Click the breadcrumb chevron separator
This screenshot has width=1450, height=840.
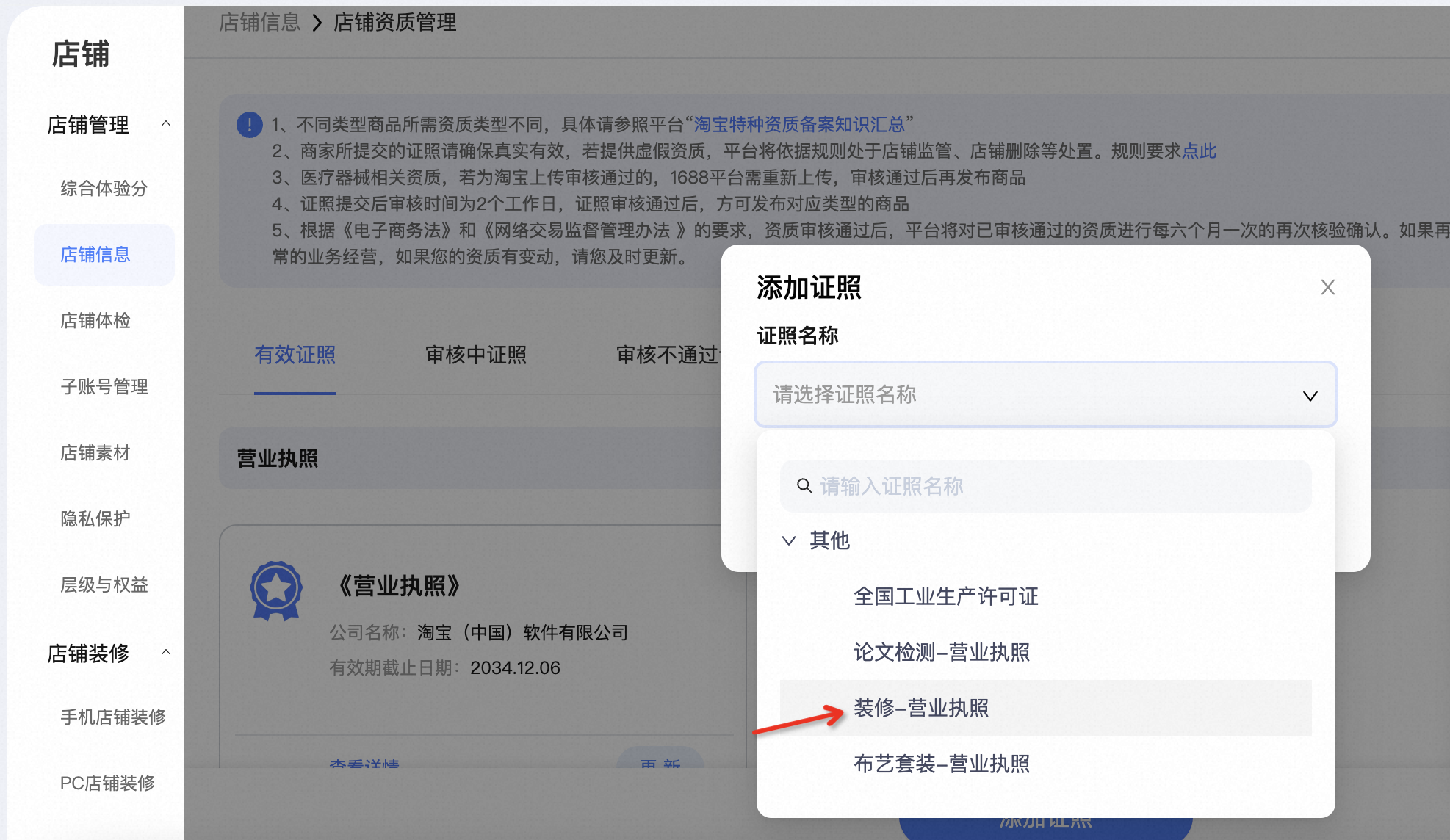(x=317, y=23)
